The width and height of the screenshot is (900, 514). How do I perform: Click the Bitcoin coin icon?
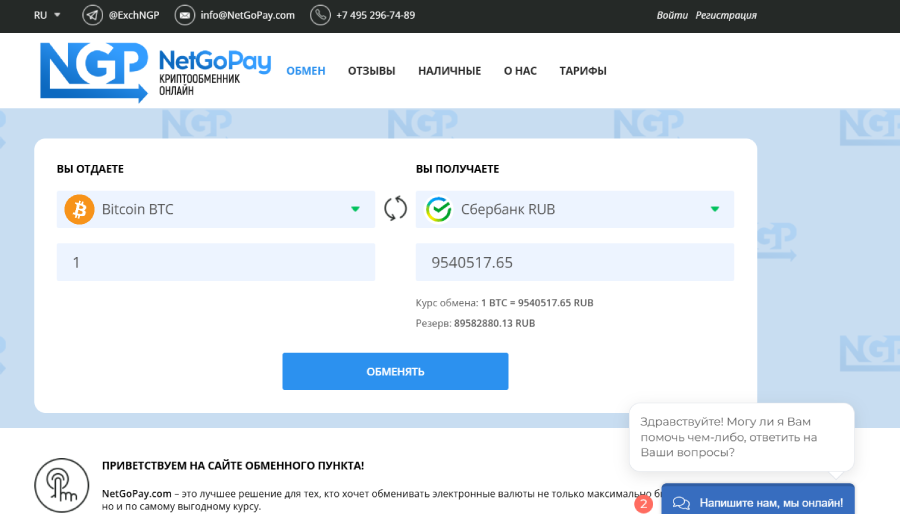79,209
